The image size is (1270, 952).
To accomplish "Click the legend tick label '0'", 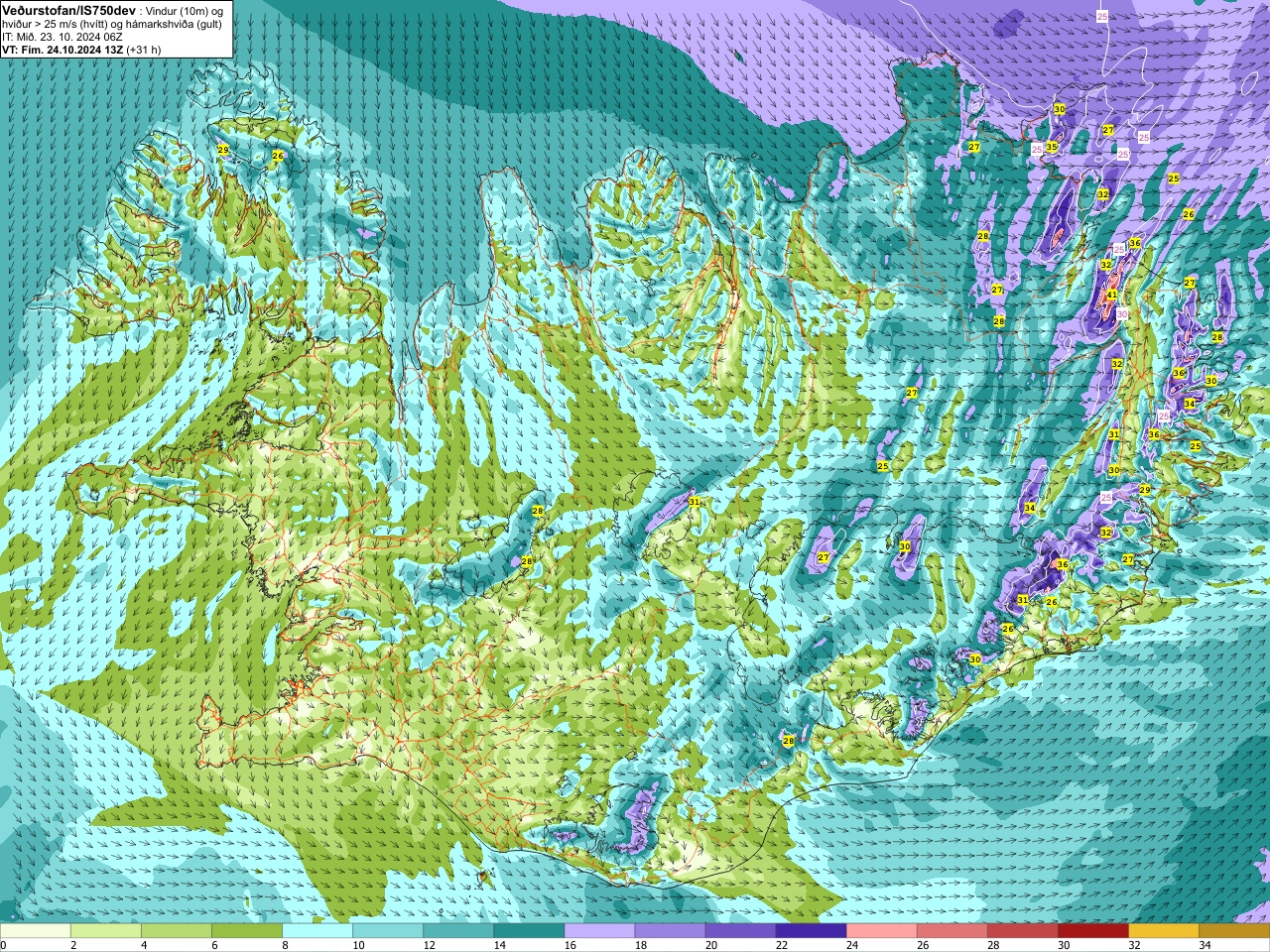I will click(3, 945).
